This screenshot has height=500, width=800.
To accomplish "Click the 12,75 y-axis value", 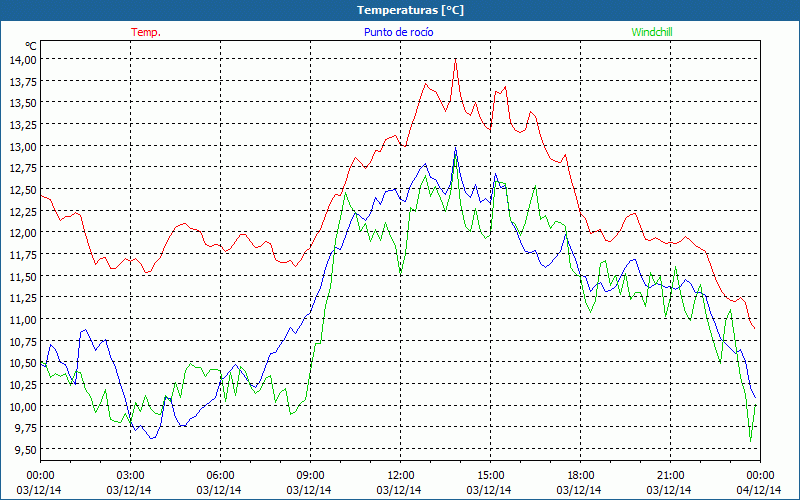I will 23,168.
